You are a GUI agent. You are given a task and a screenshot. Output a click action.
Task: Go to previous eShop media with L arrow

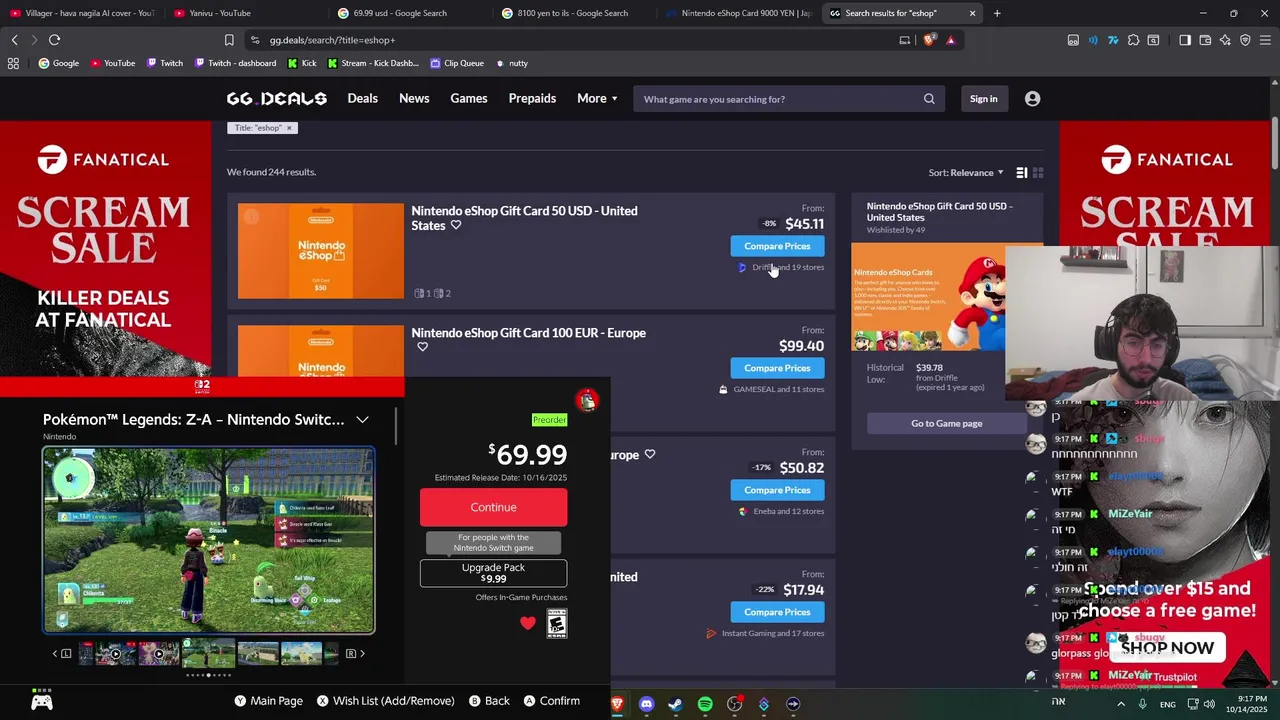(x=61, y=654)
